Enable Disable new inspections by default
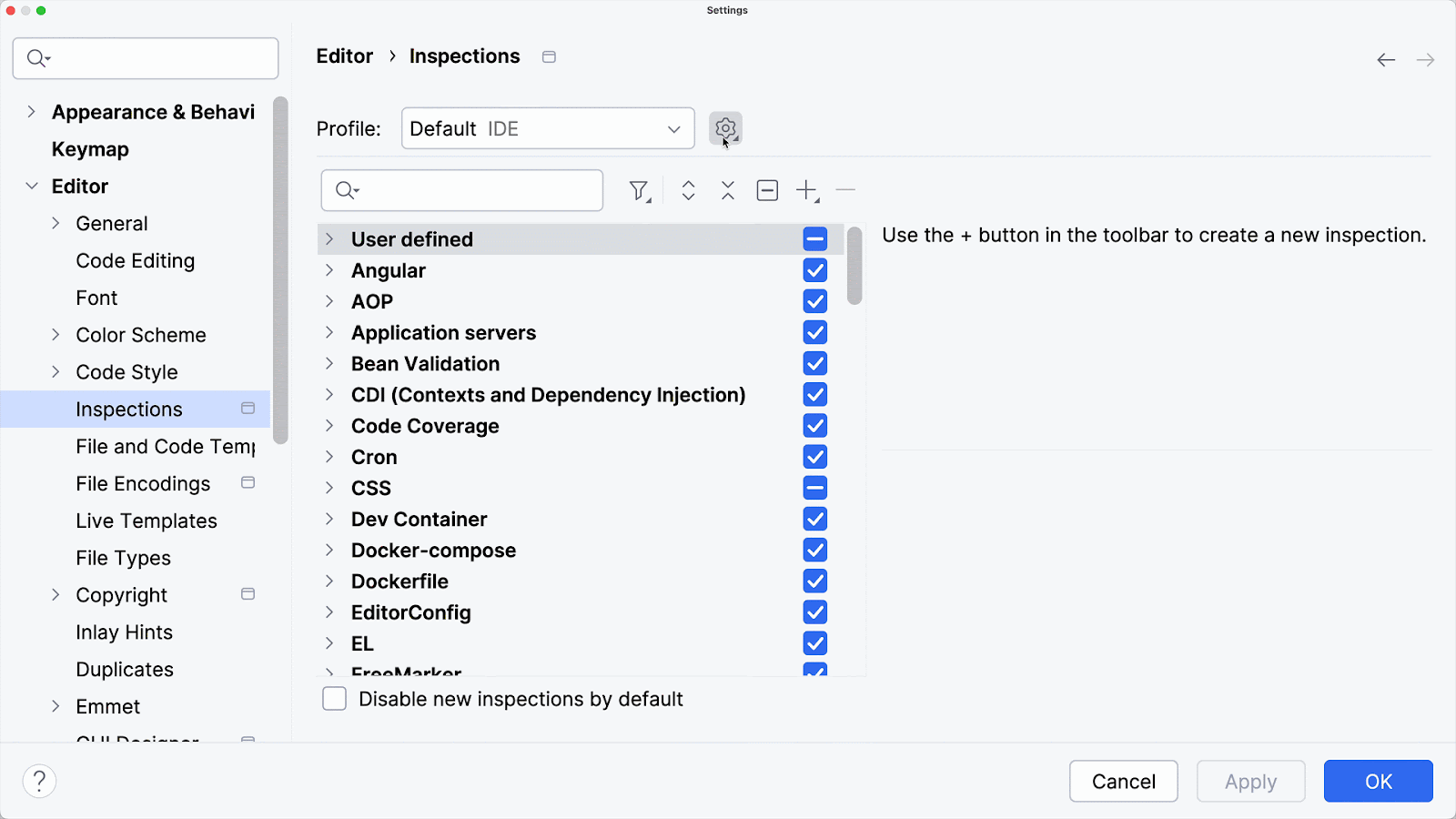Viewport: 1456px width, 819px height. pyautogui.click(x=335, y=699)
